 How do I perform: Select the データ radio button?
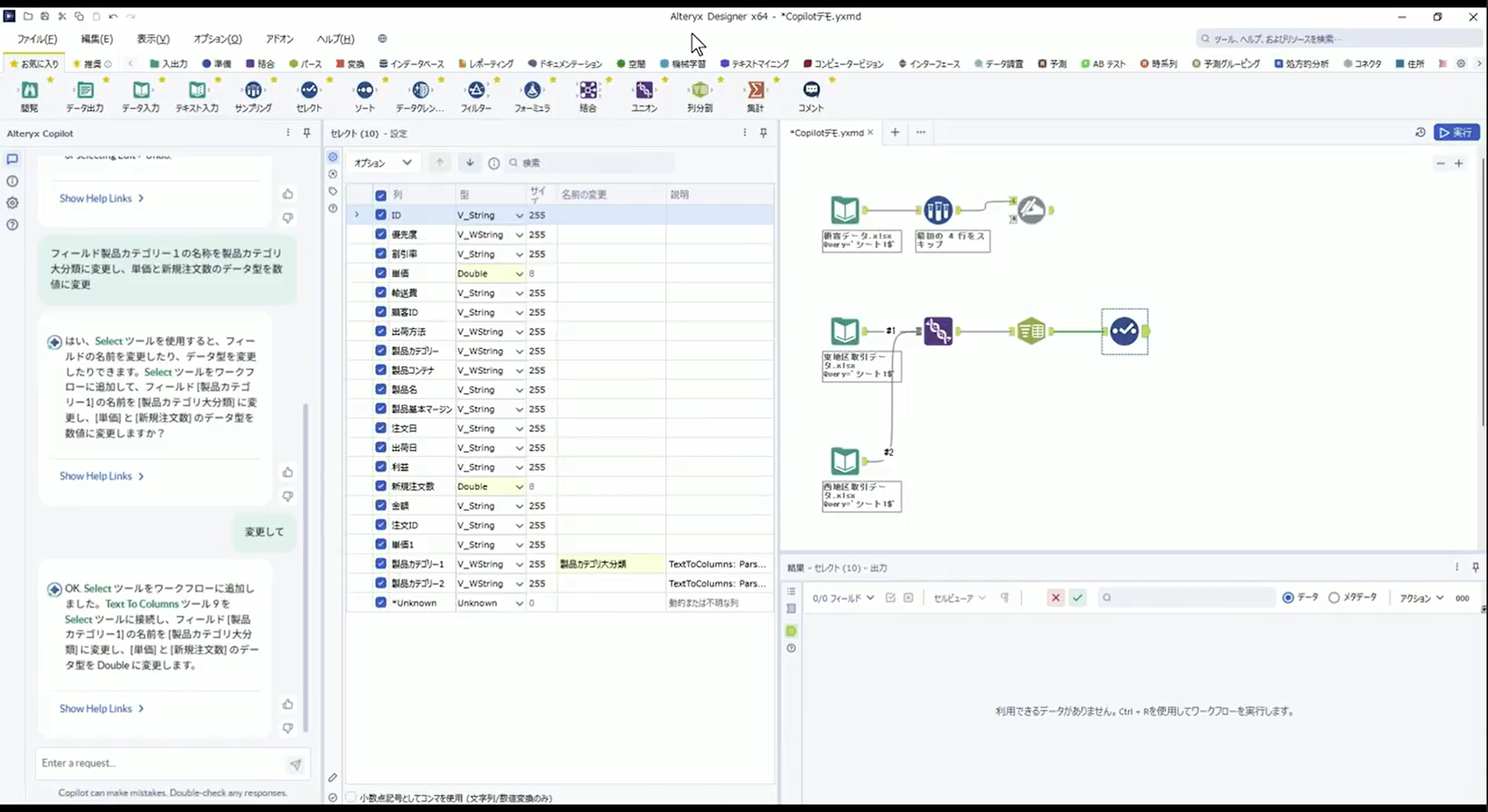point(1288,598)
